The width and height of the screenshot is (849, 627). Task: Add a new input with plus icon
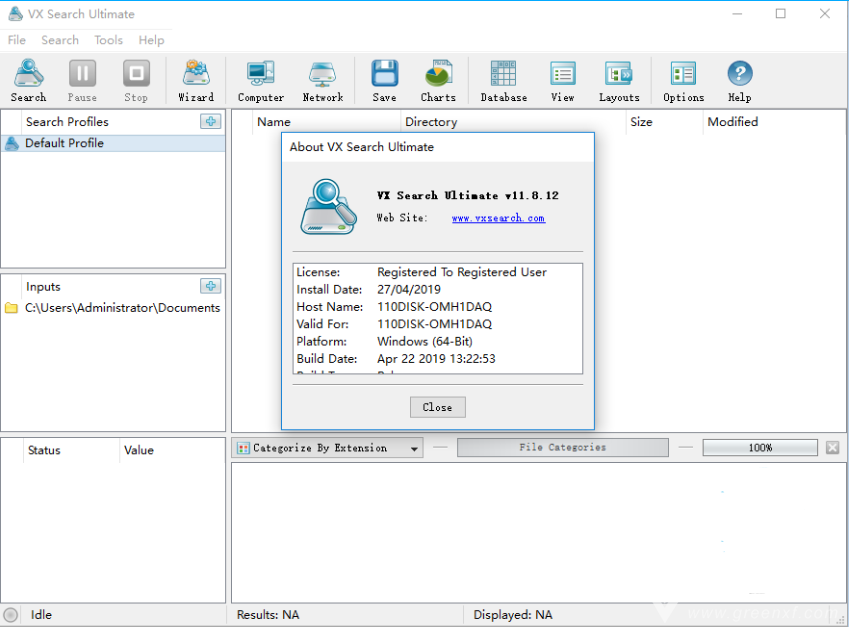coord(211,286)
